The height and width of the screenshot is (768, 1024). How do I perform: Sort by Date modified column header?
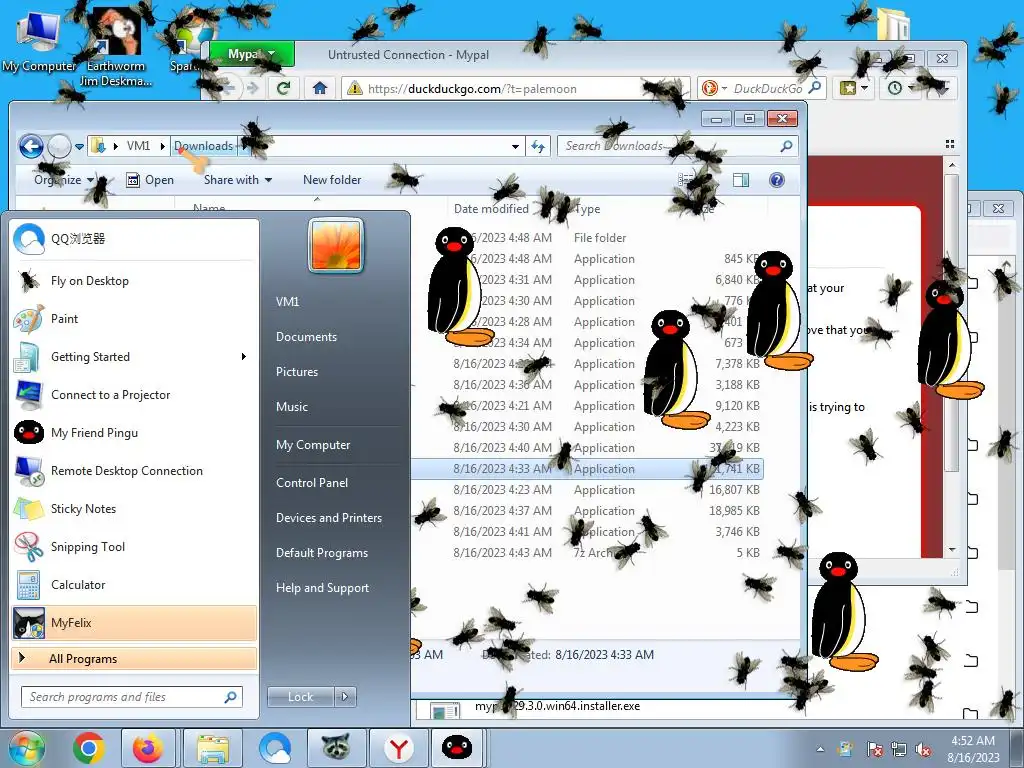click(x=491, y=209)
